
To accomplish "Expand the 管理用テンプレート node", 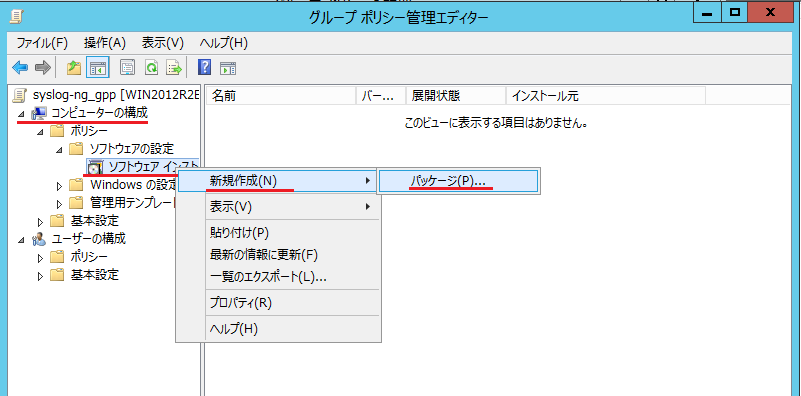I will point(59,203).
